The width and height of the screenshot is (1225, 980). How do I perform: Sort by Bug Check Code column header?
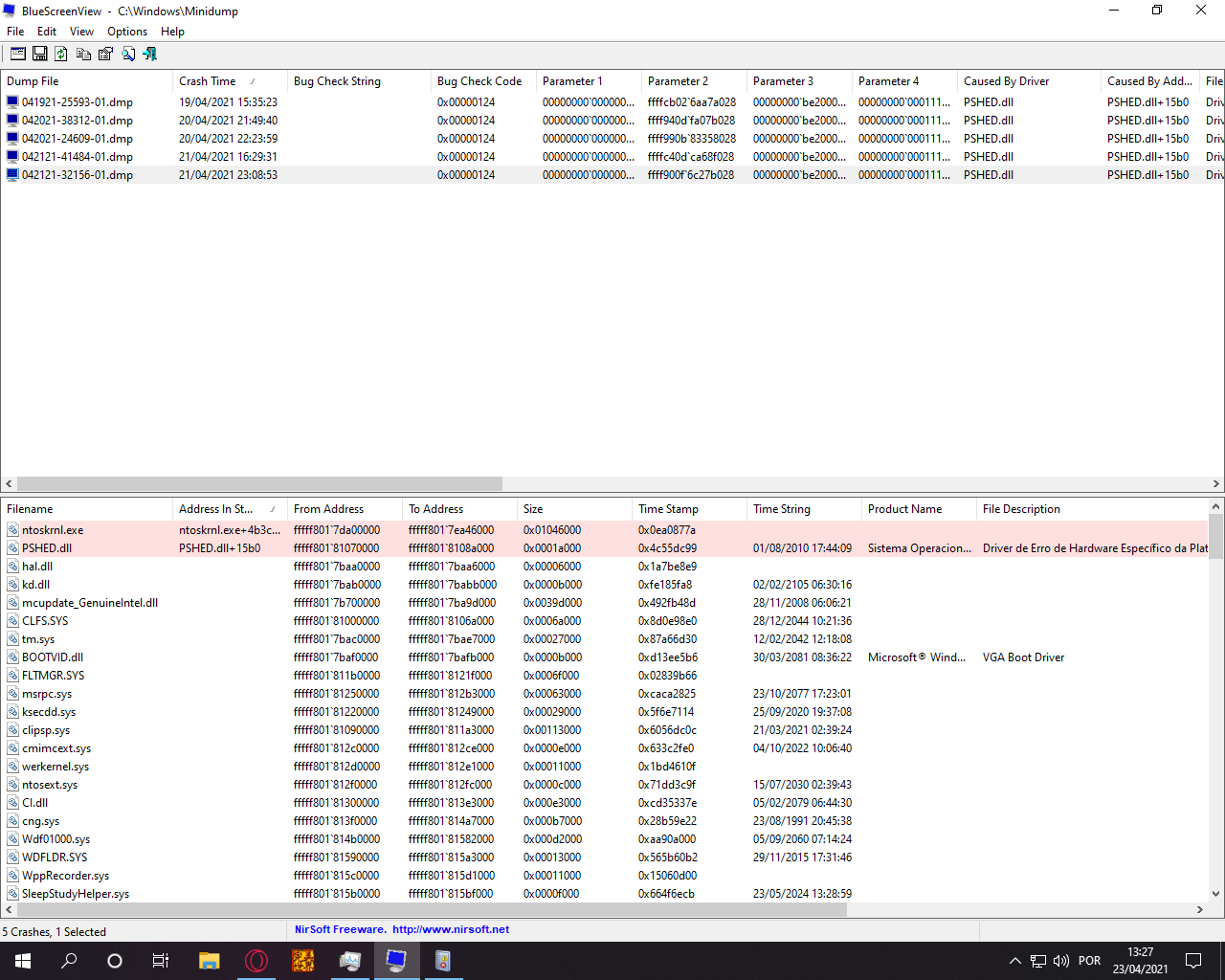[x=483, y=81]
